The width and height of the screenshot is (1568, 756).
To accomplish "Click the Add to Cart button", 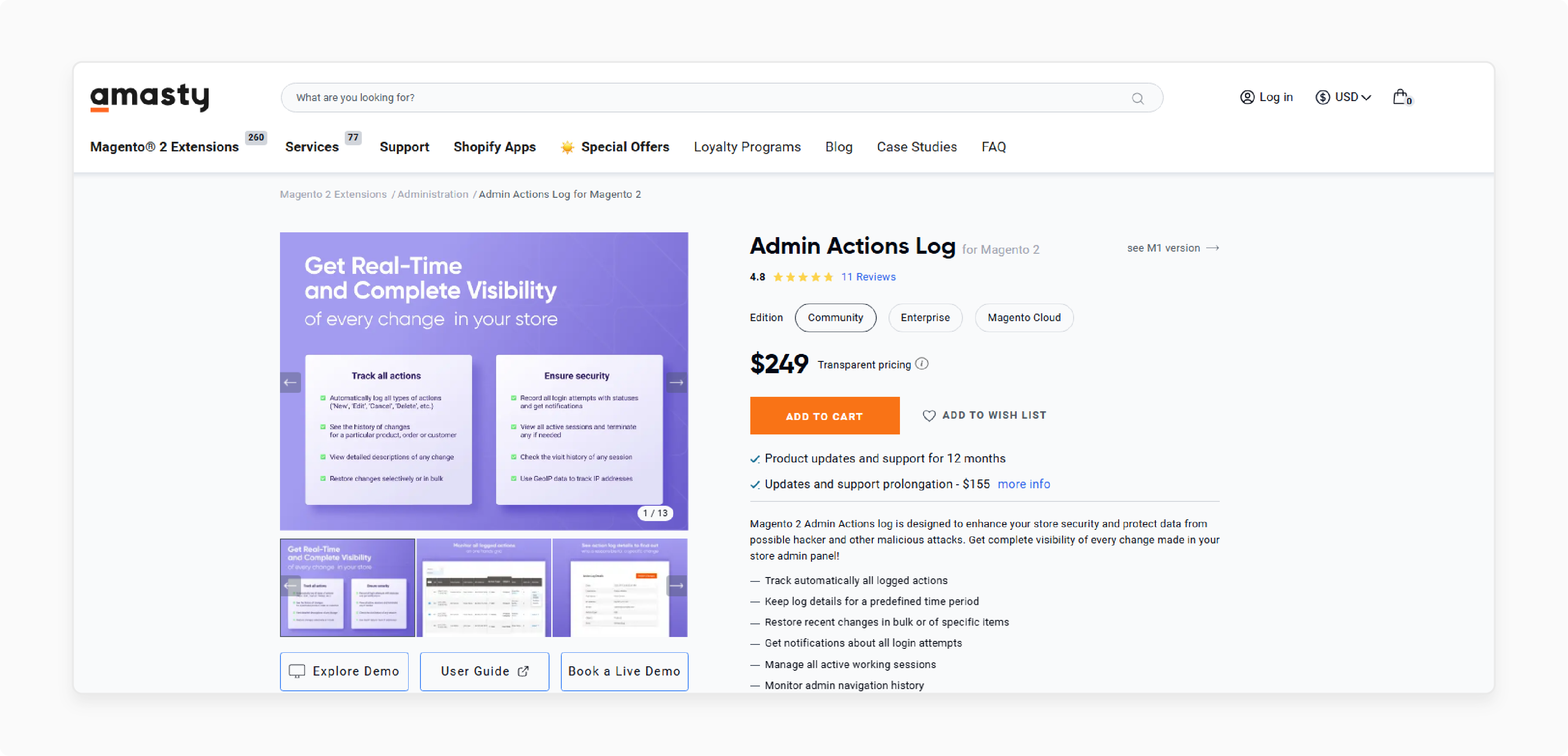I will (824, 415).
